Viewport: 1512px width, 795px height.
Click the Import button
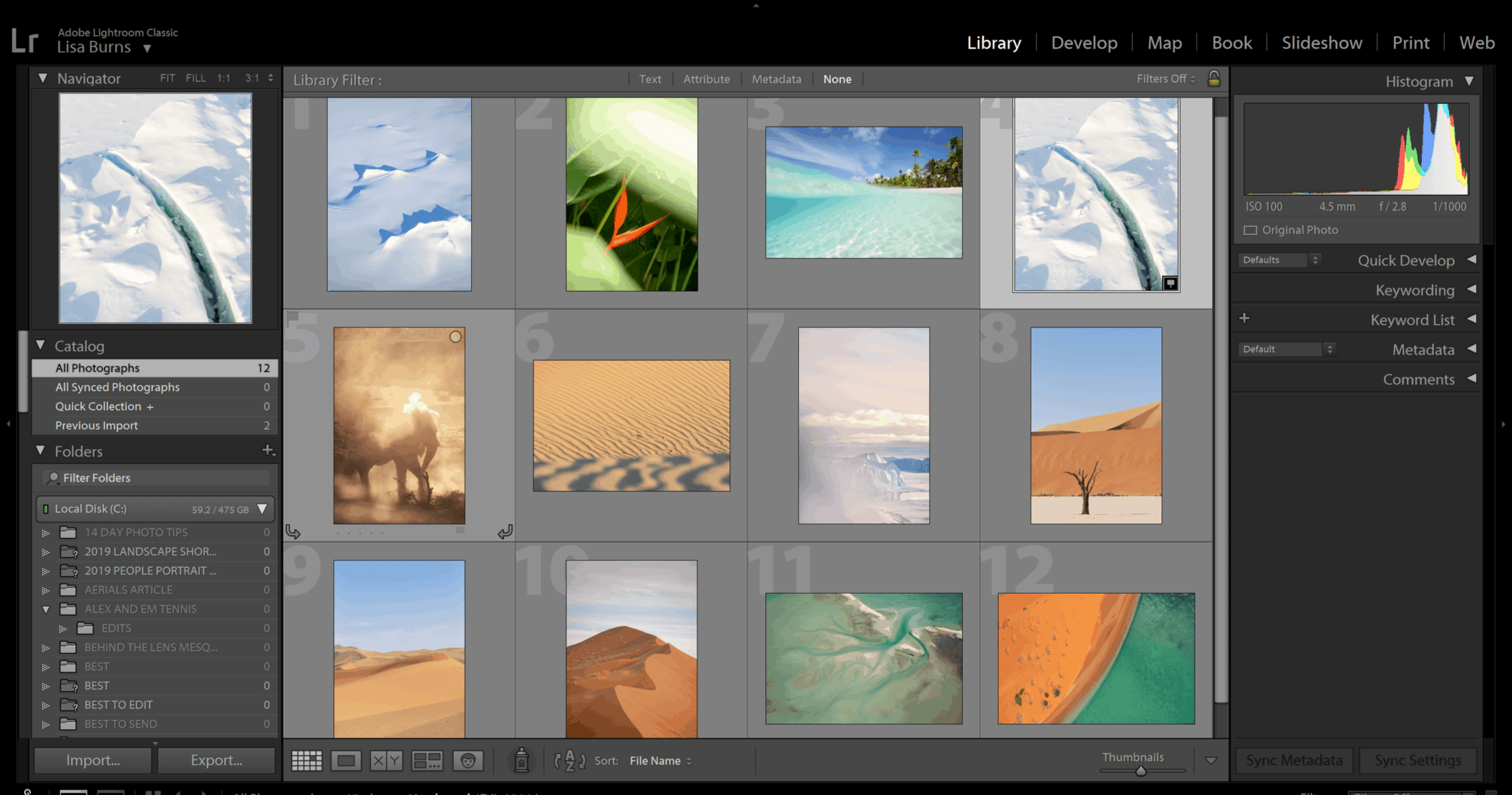point(93,760)
